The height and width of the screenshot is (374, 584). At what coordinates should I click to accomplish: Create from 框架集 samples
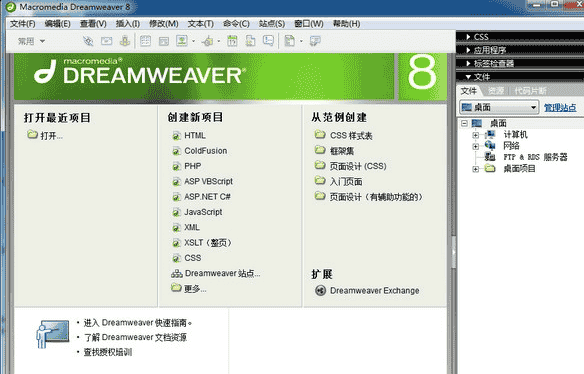(x=342, y=151)
